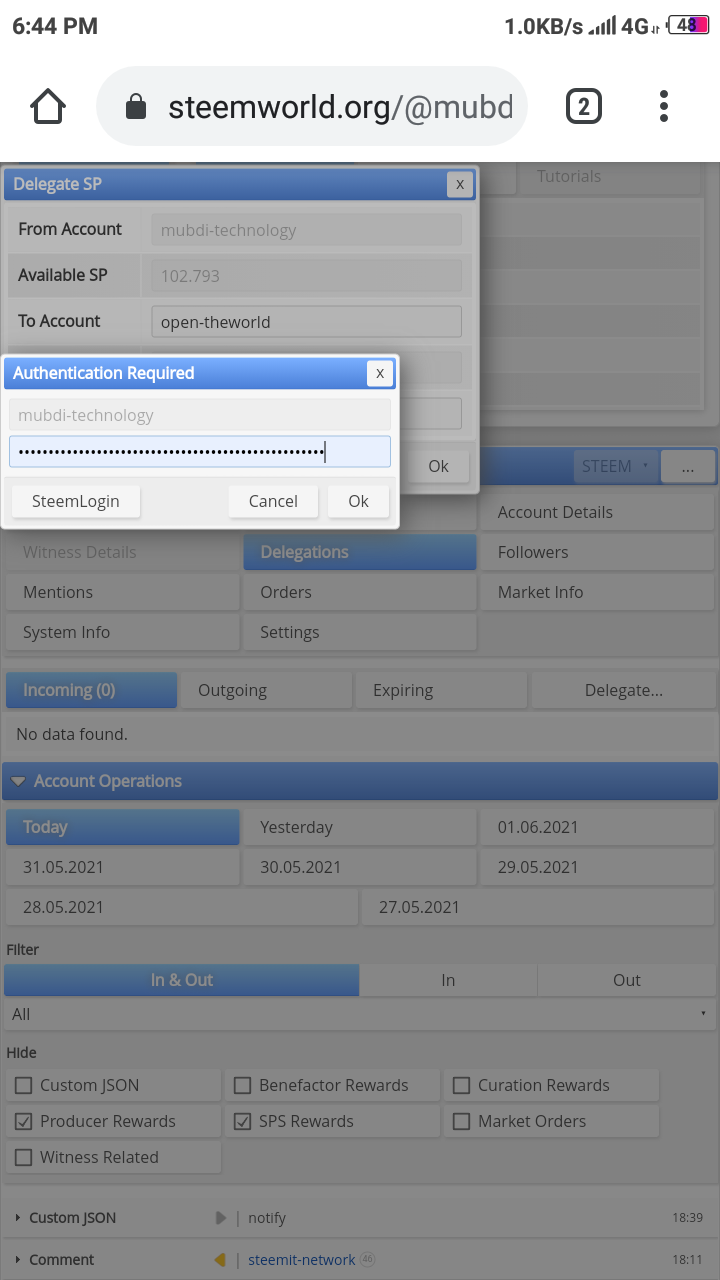Choose the In & Out filter
720x1280 pixels.
coord(181,980)
